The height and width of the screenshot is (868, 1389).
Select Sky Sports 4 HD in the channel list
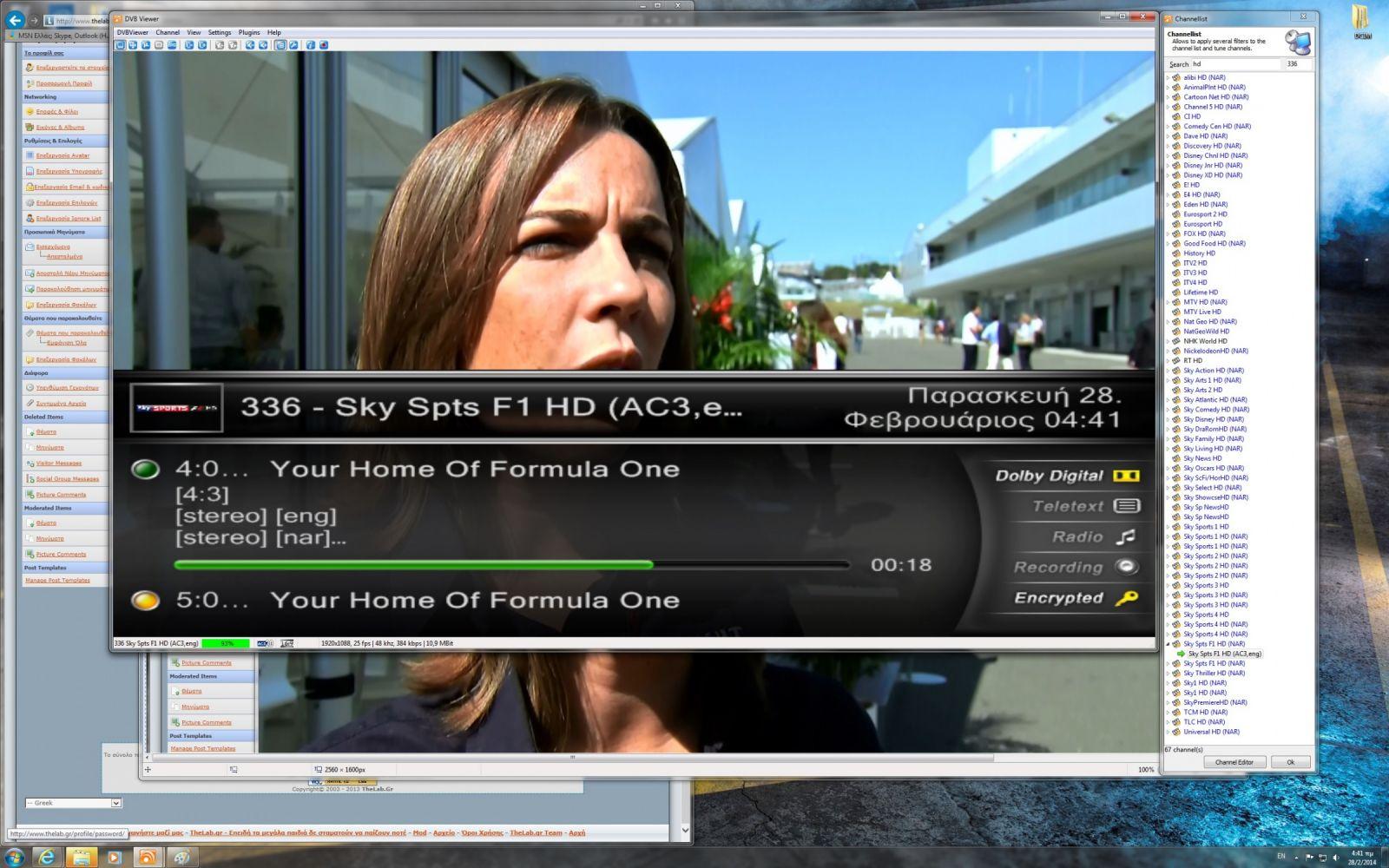pyautogui.click(x=1206, y=615)
